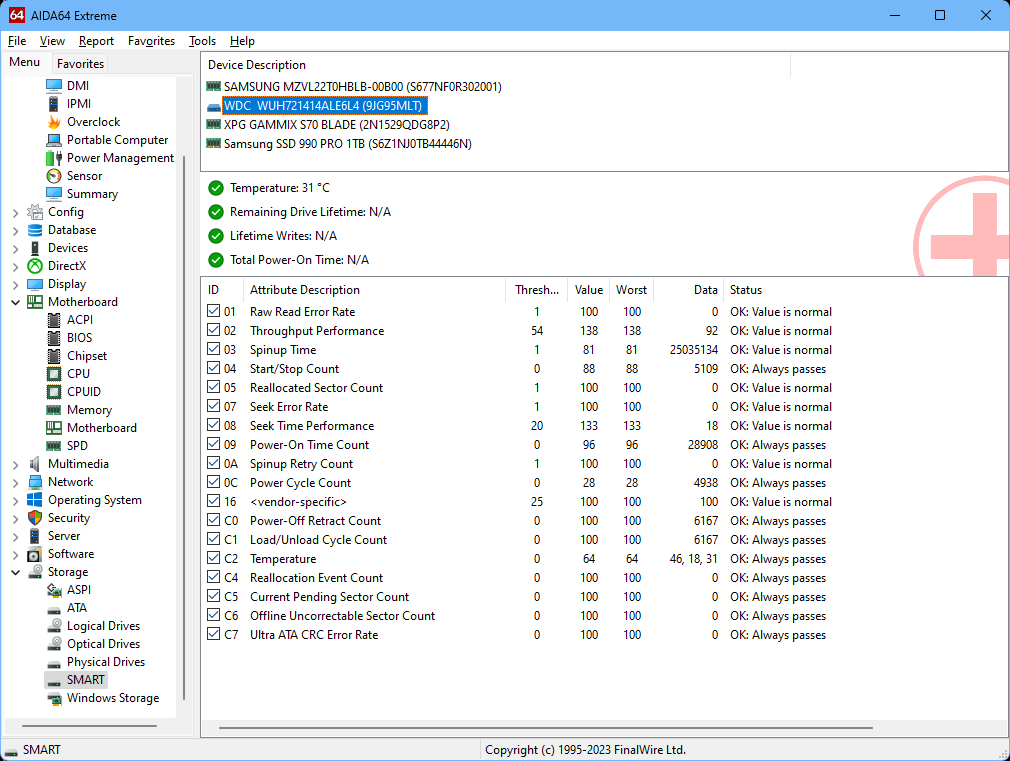Click the sidebar tree vertical scrollbar
Viewport: 1010px width, 761px height.
[x=184, y=427]
